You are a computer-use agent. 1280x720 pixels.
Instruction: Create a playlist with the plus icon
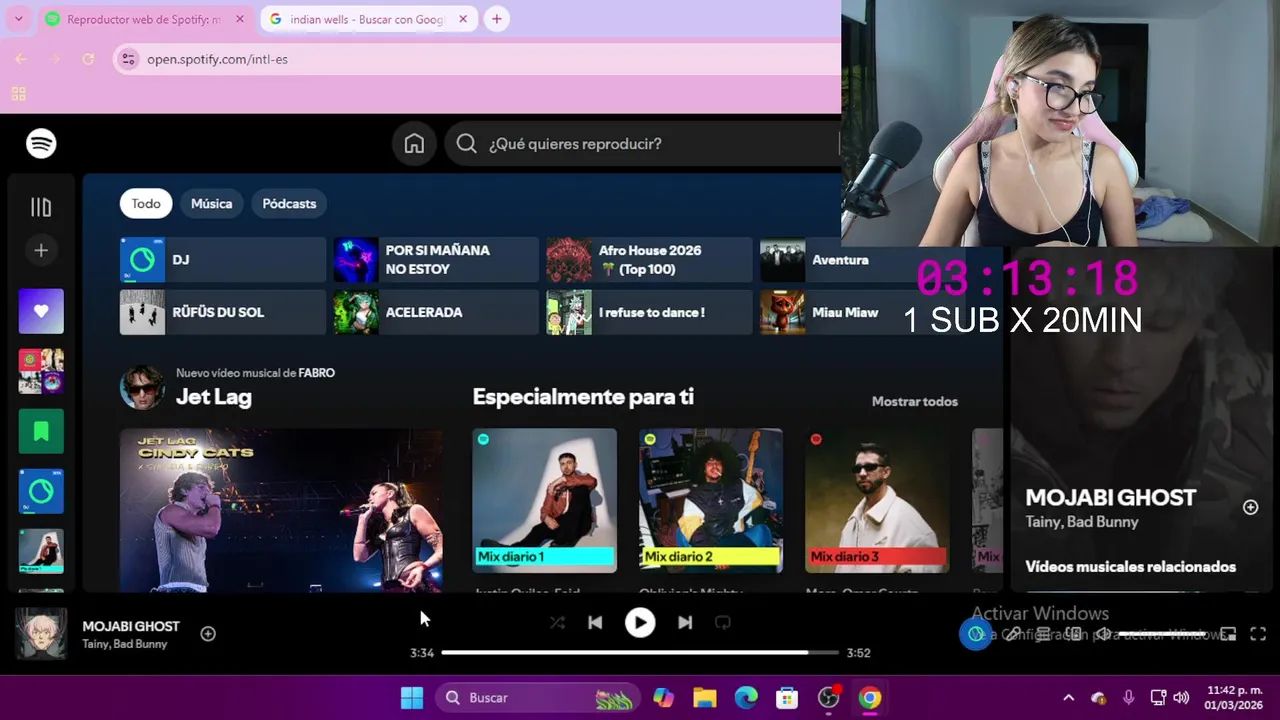click(x=41, y=250)
